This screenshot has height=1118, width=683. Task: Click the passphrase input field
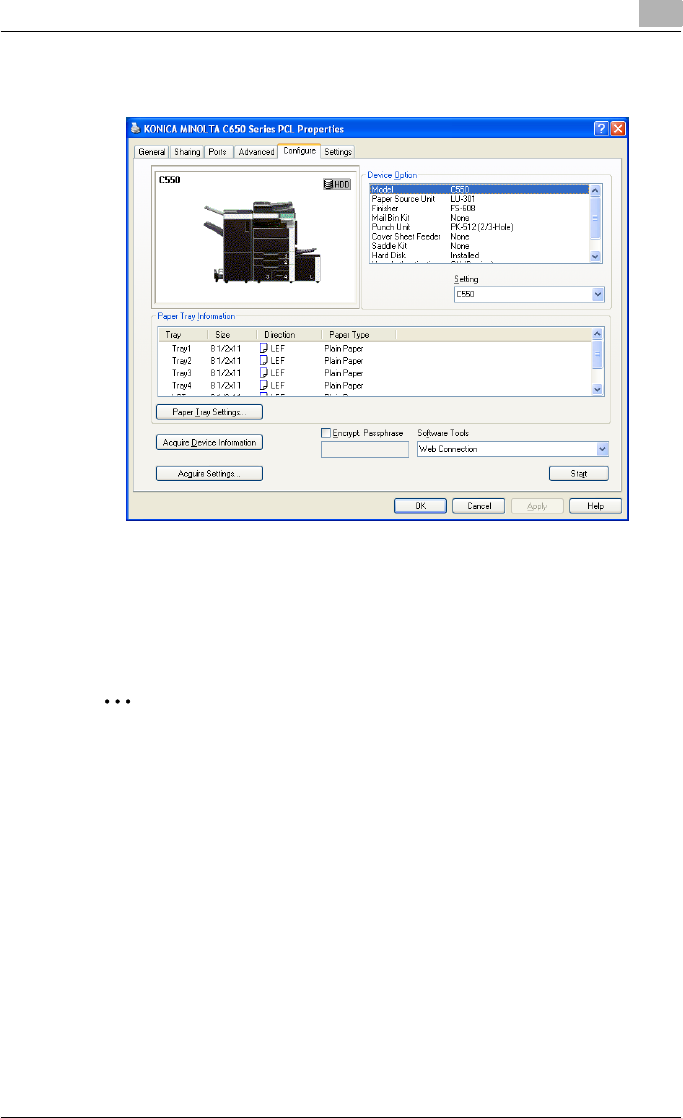click(x=365, y=449)
